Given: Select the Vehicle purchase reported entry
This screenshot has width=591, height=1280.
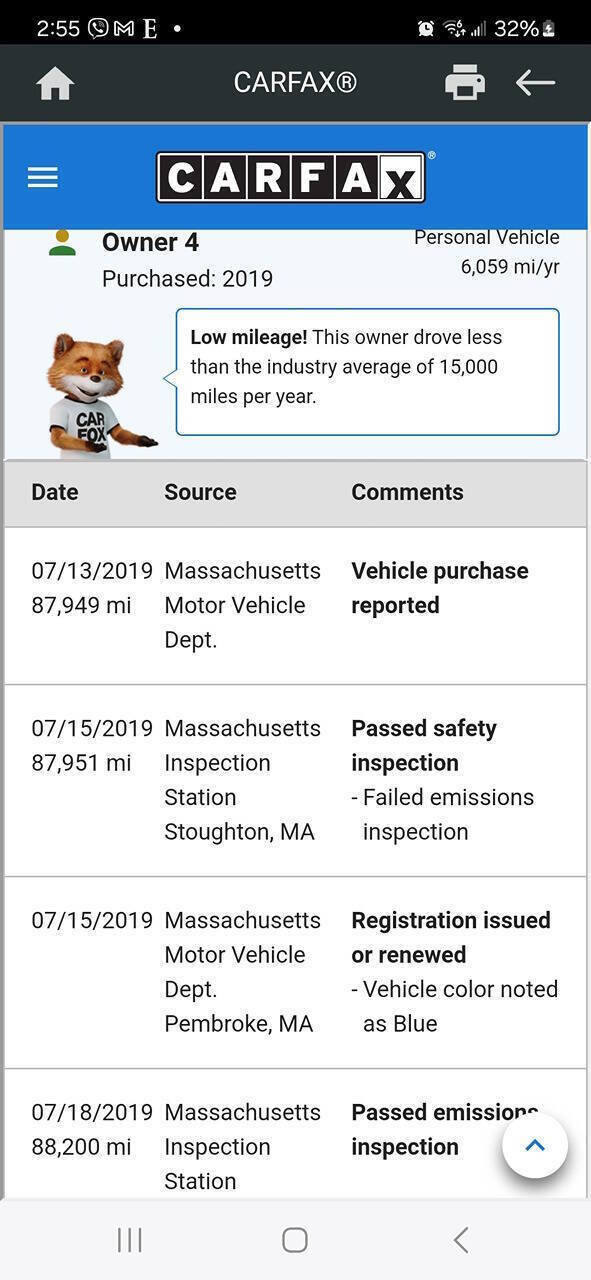Looking at the screenshot, I should pos(440,588).
